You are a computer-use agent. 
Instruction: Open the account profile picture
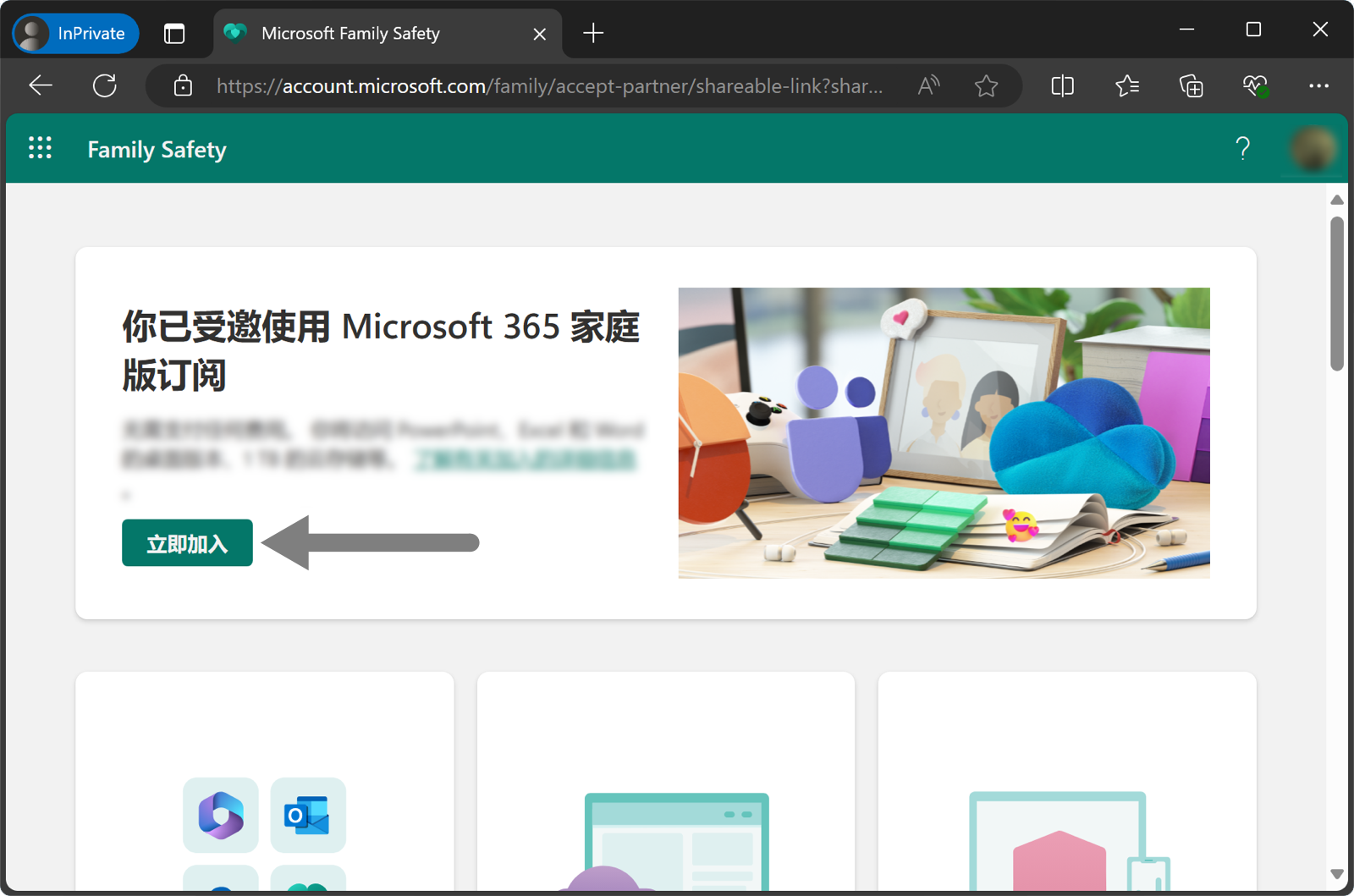pyautogui.click(x=1313, y=149)
